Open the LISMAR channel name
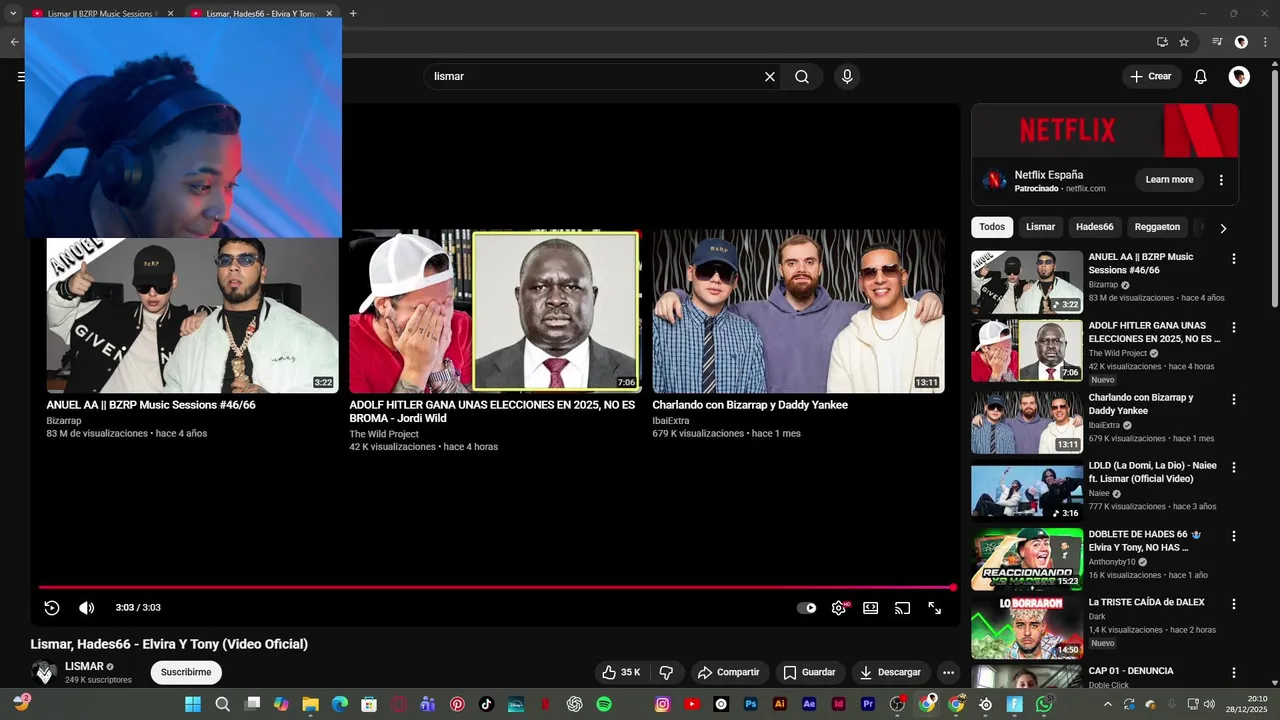This screenshot has width=1280, height=720. point(85,666)
